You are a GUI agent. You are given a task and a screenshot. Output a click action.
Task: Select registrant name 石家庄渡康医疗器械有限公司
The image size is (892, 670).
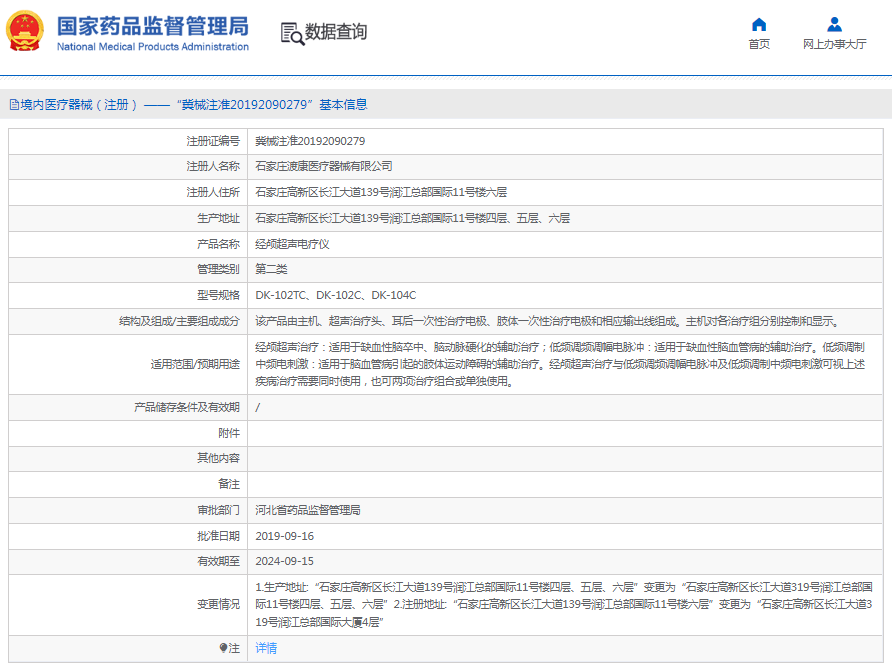coord(324,166)
